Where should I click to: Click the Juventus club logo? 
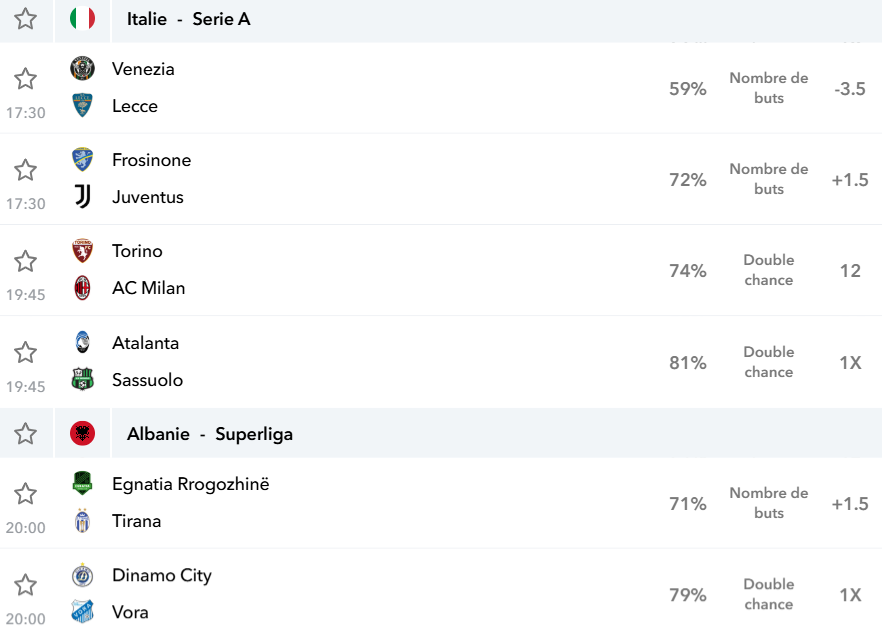point(83,197)
